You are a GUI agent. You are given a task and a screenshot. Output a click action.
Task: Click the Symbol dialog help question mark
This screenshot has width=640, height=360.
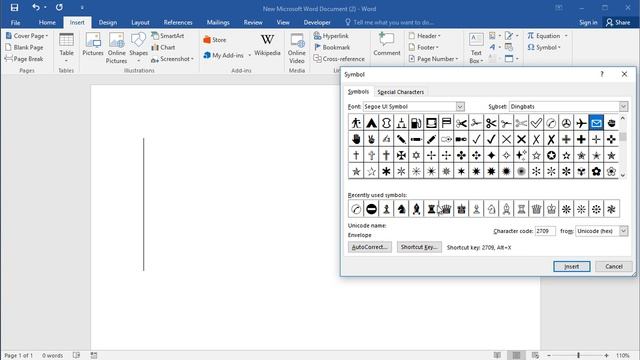click(x=602, y=74)
